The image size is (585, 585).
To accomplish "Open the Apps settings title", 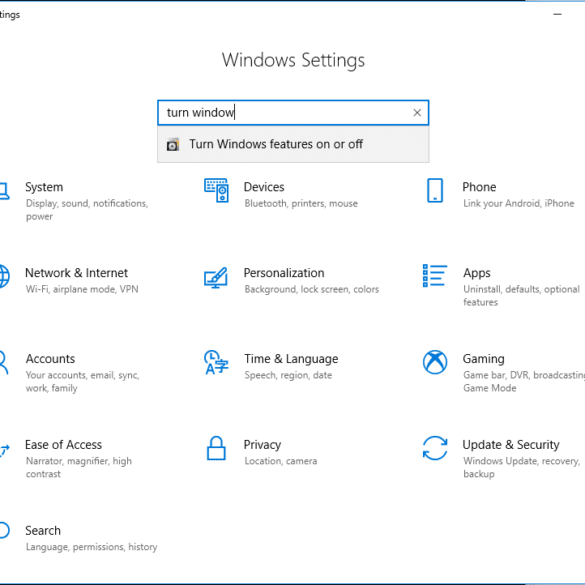I will (x=476, y=273).
